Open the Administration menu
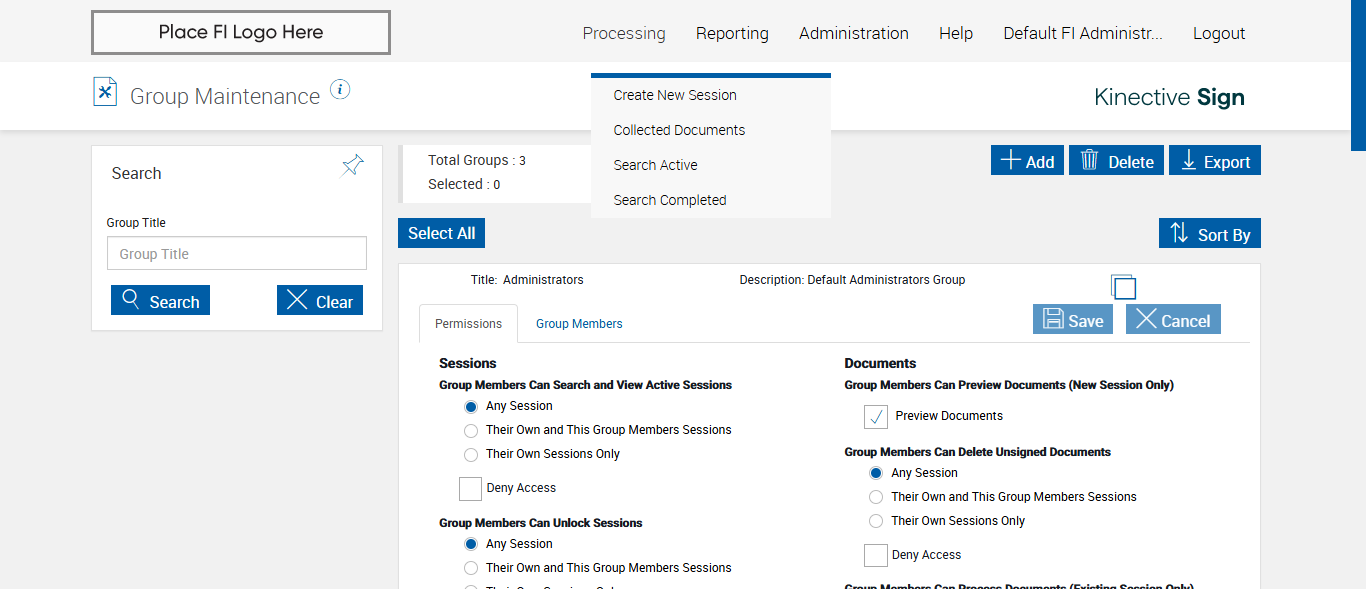1366x589 pixels. (853, 33)
